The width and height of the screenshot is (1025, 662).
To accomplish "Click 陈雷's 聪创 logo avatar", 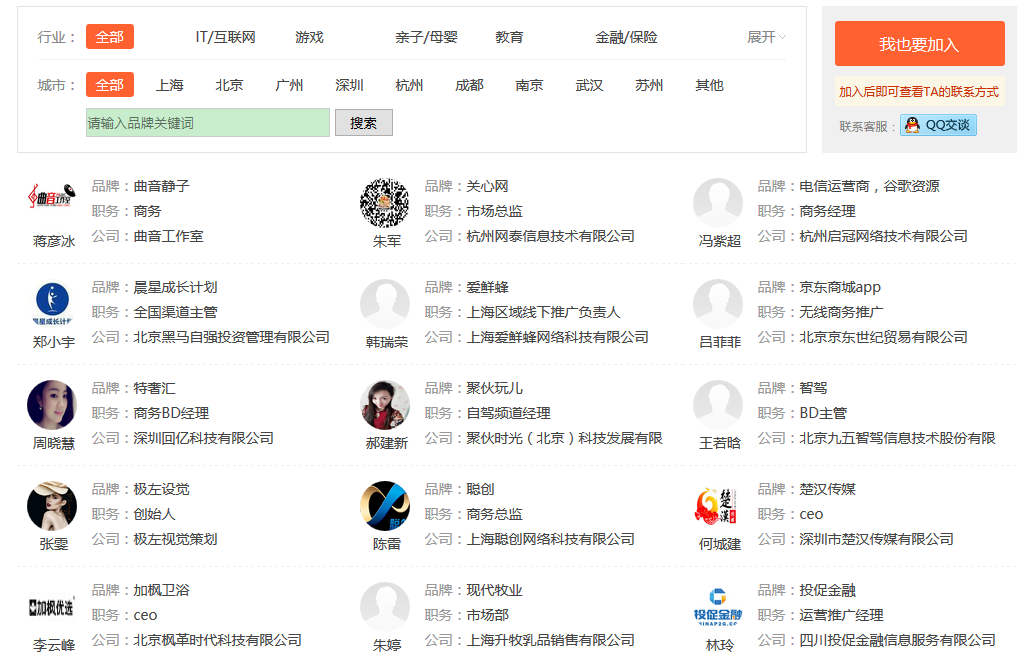I will pyautogui.click(x=385, y=506).
